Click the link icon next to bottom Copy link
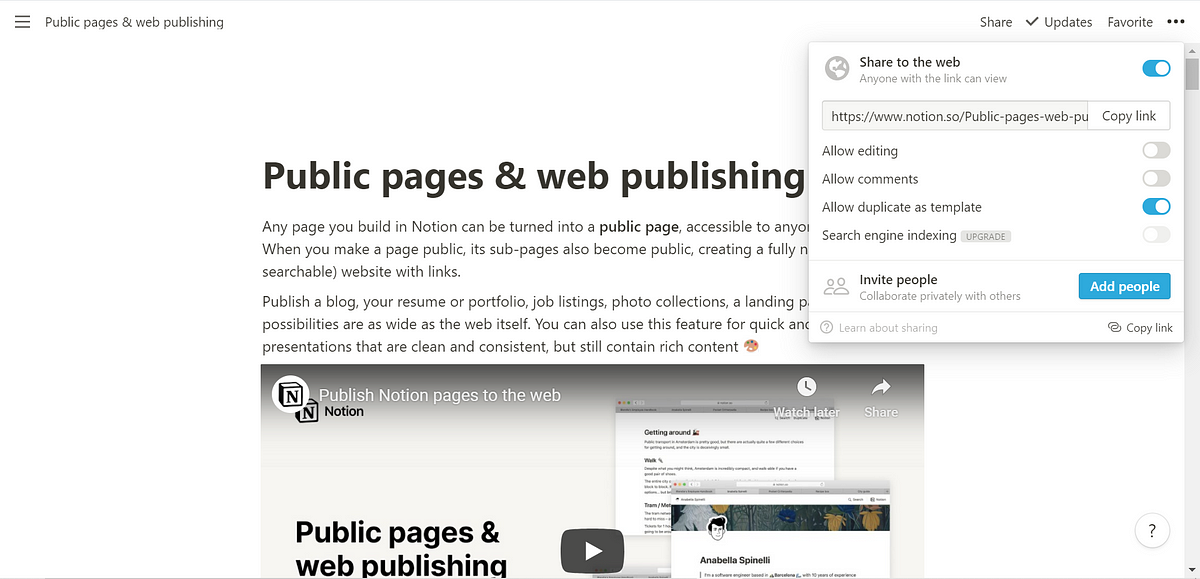This screenshot has width=1200, height=579. pyautogui.click(x=1114, y=328)
